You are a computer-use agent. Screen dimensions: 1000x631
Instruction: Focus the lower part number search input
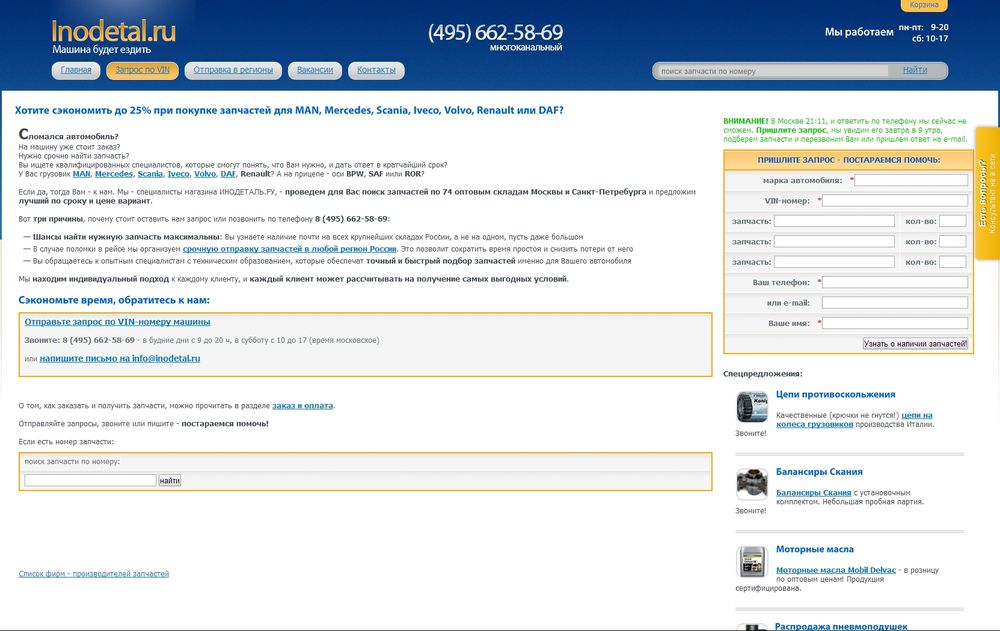[x=90, y=480]
